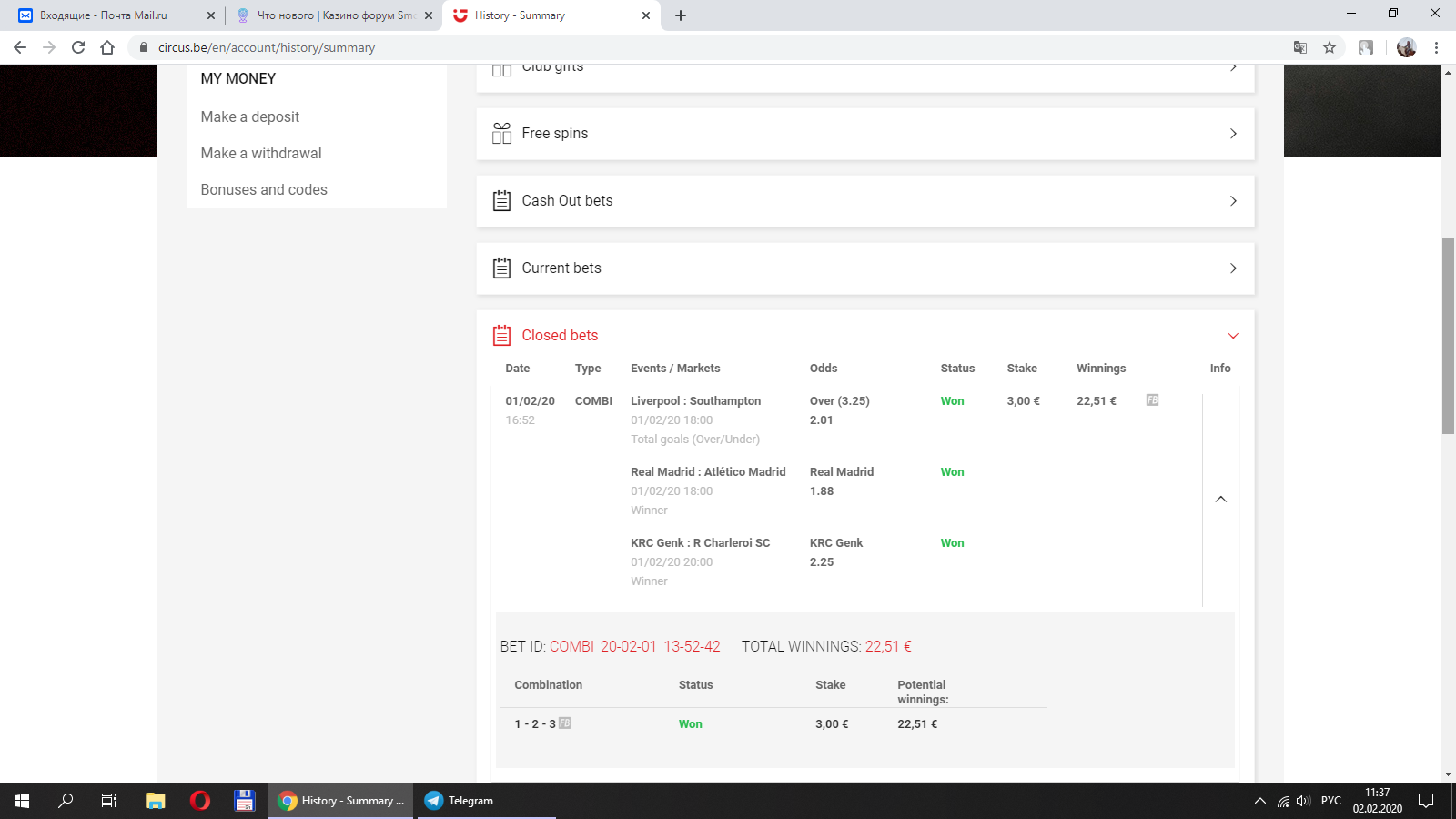Click the TOTAL WINNINGS 22,51 € text
The image size is (1456, 819).
(826, 646)
